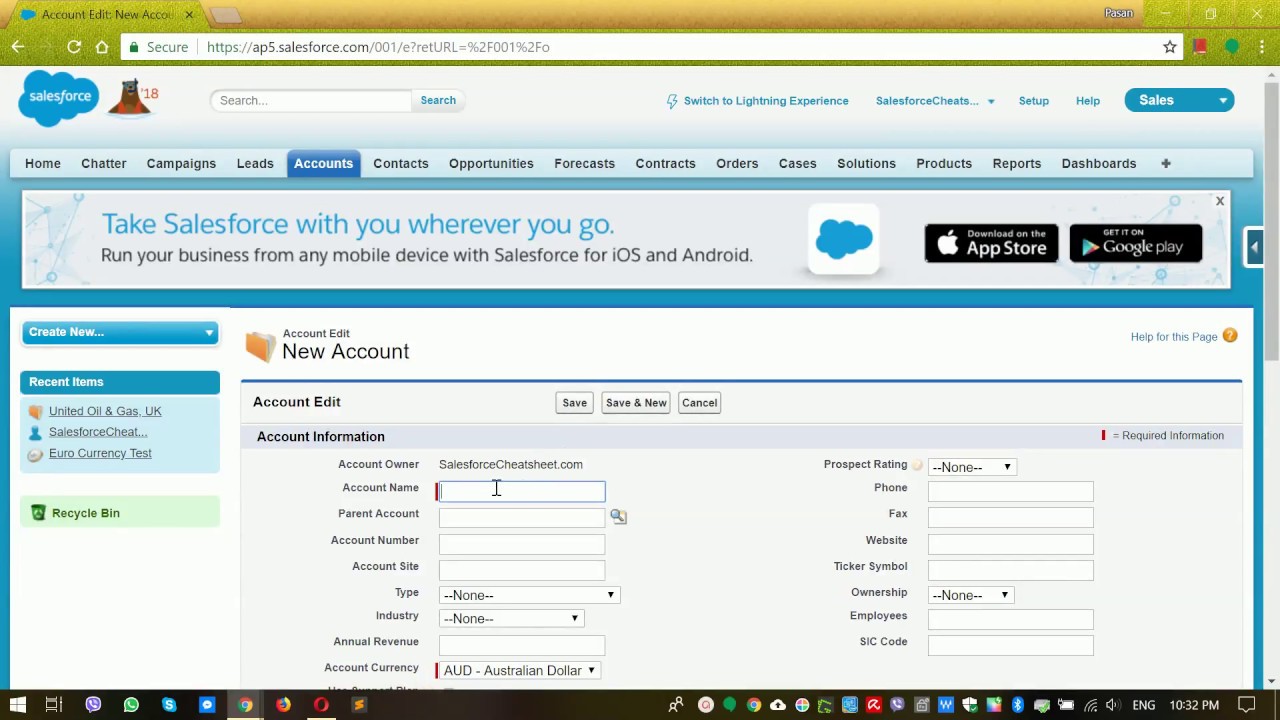The width and height of the screenshot is (1280, 720).
Task: Click the browser back arrow
Action: pos(18,47)
